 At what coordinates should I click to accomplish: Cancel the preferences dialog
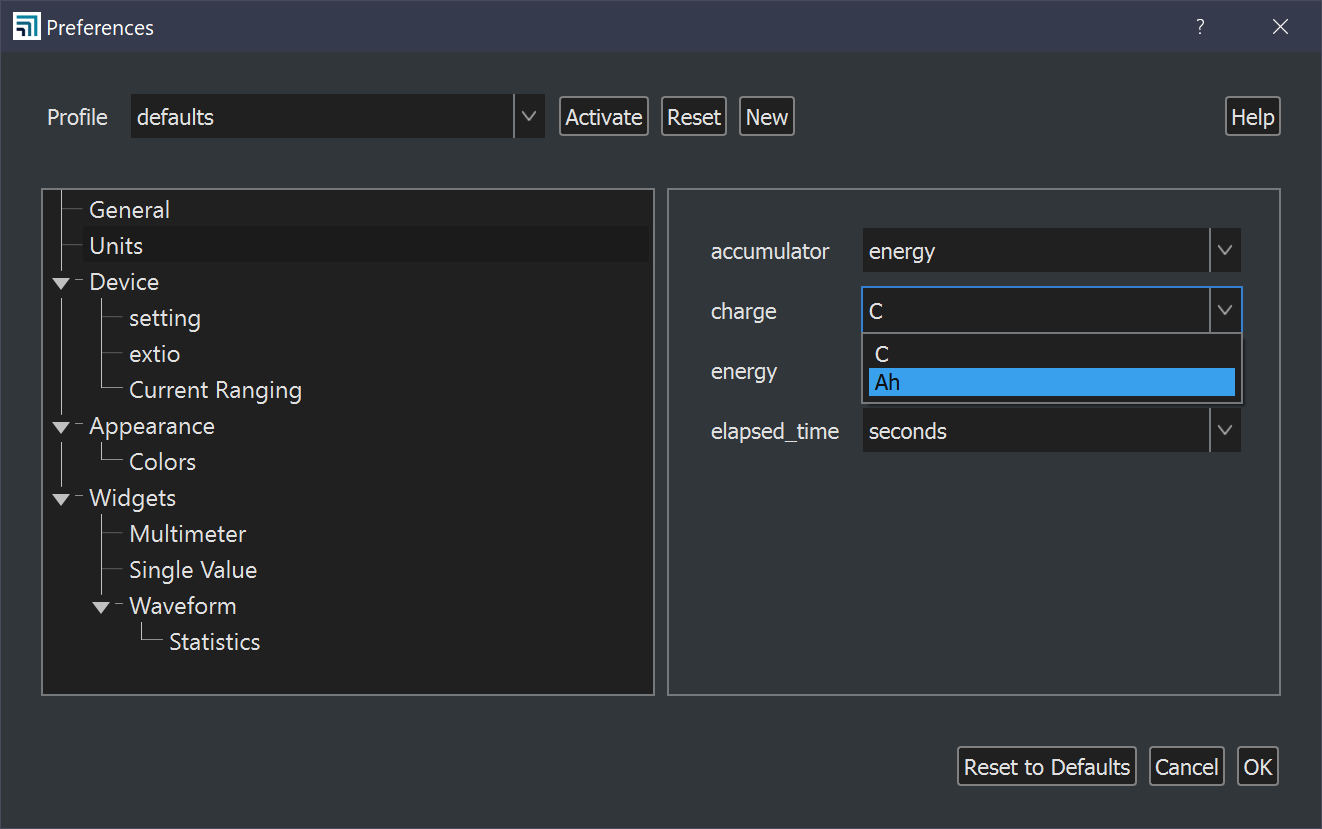point(1186,766)
